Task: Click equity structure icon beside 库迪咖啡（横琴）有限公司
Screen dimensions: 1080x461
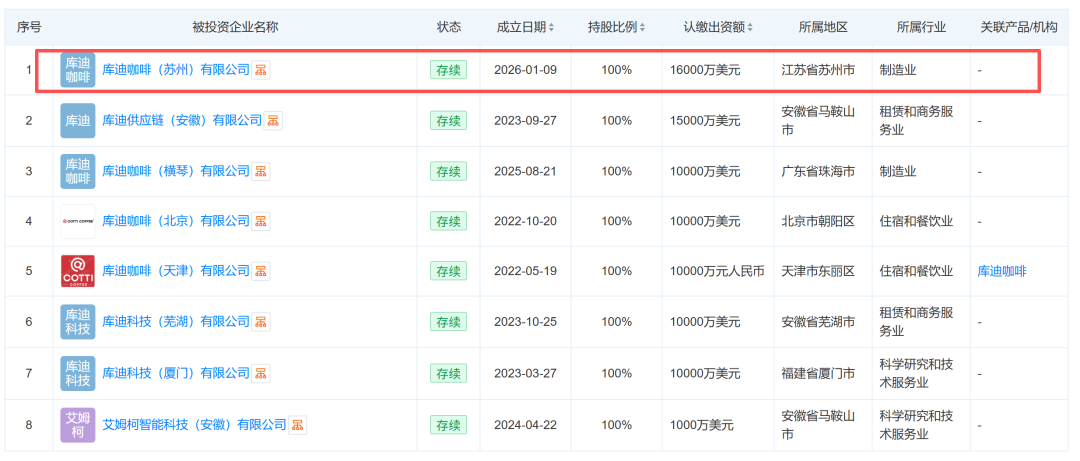Action: click(262, 171)
